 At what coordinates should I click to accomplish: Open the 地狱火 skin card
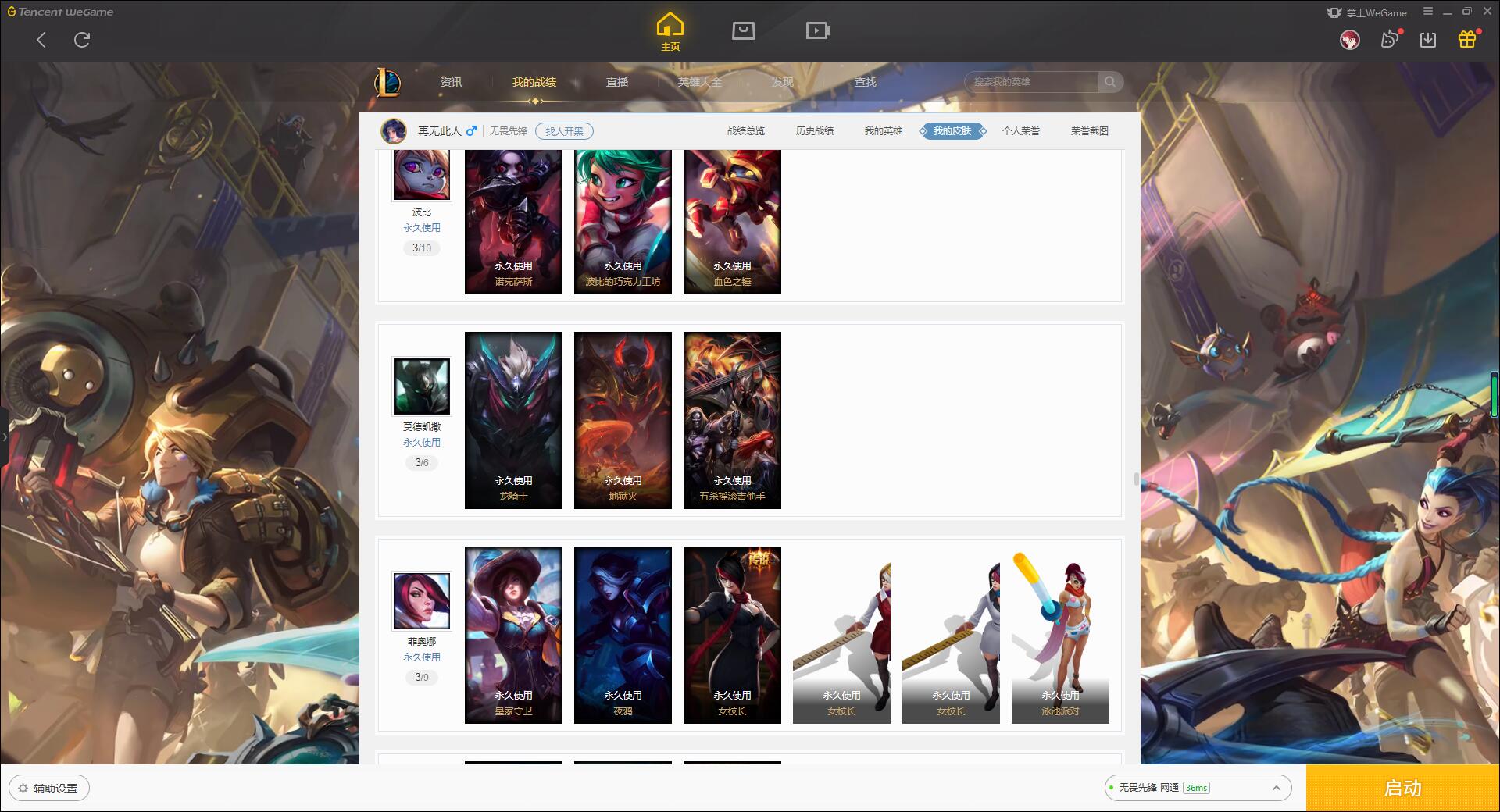(x=623, y=420)
